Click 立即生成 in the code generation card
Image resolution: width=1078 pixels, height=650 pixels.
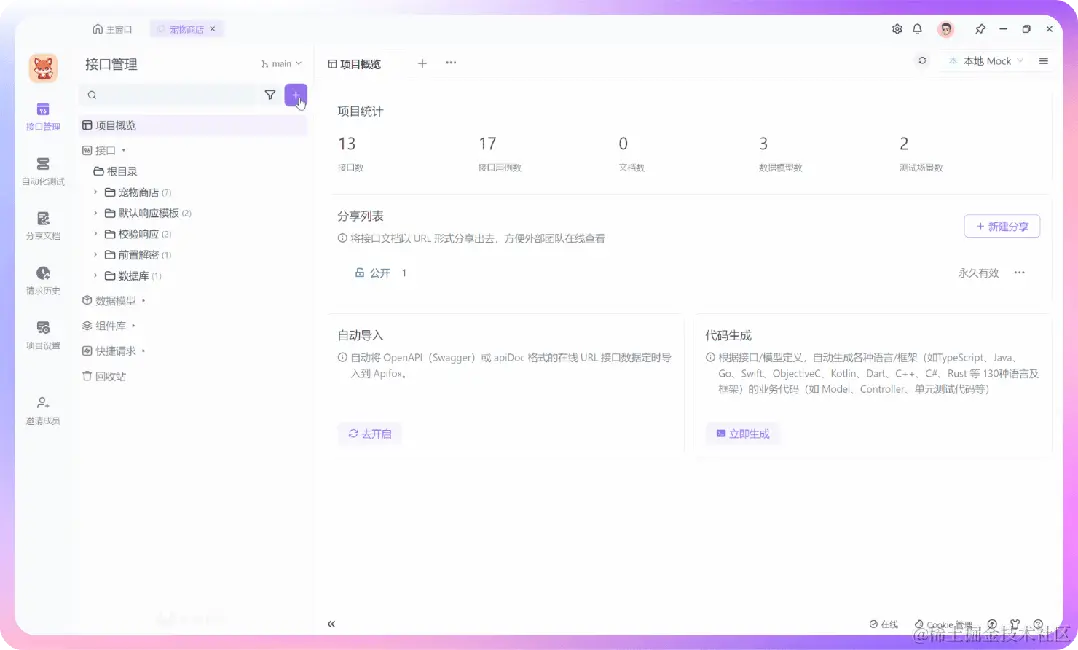(740, 433)
